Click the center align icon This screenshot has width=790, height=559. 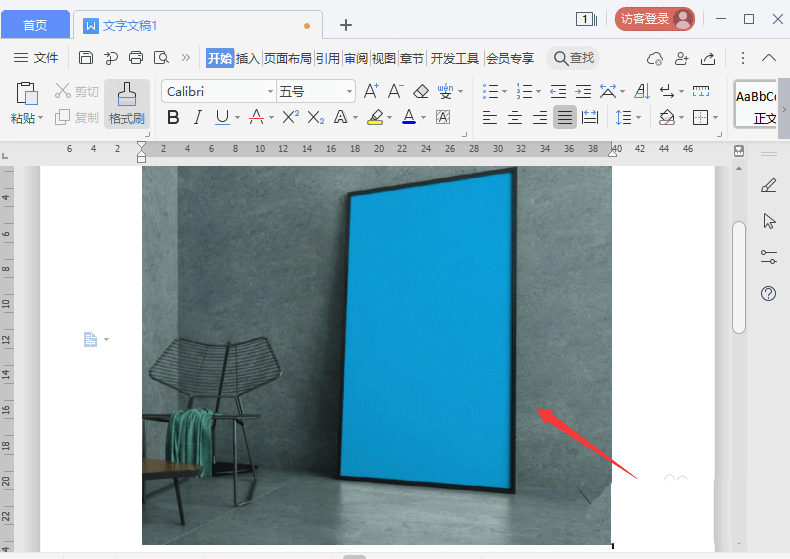(x=515, y=118)
